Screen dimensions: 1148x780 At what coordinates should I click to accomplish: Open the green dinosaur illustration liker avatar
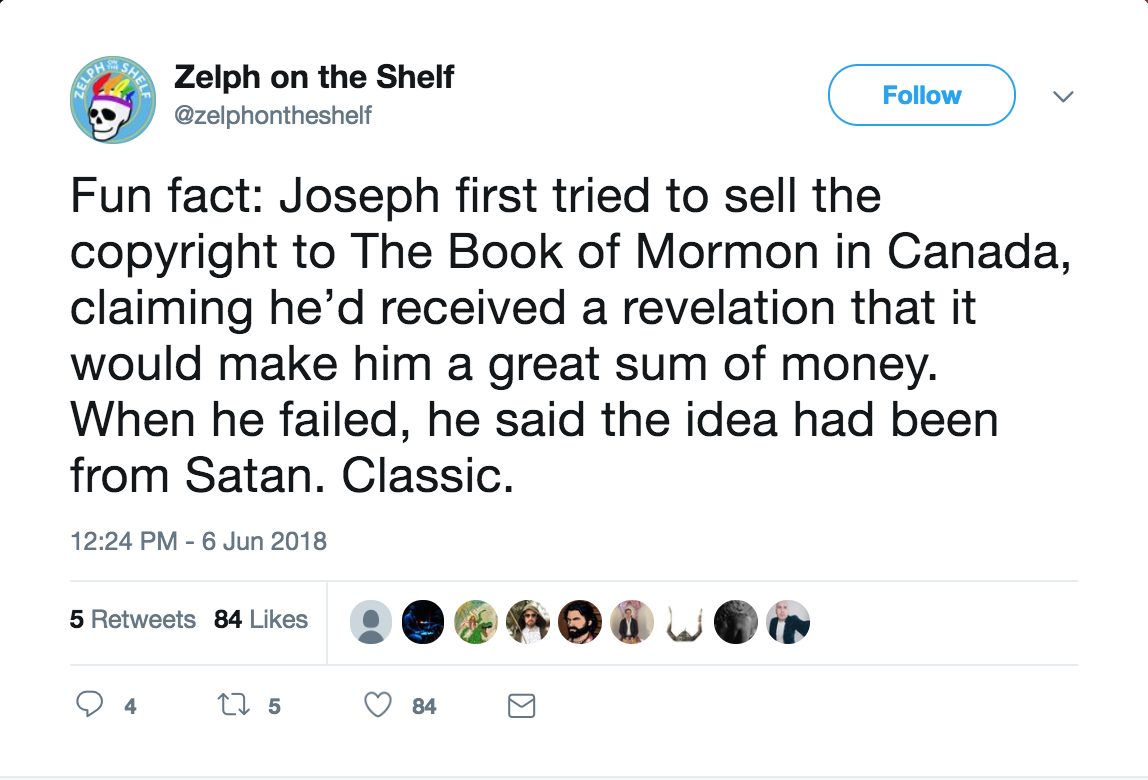click(x=475, y=623)
